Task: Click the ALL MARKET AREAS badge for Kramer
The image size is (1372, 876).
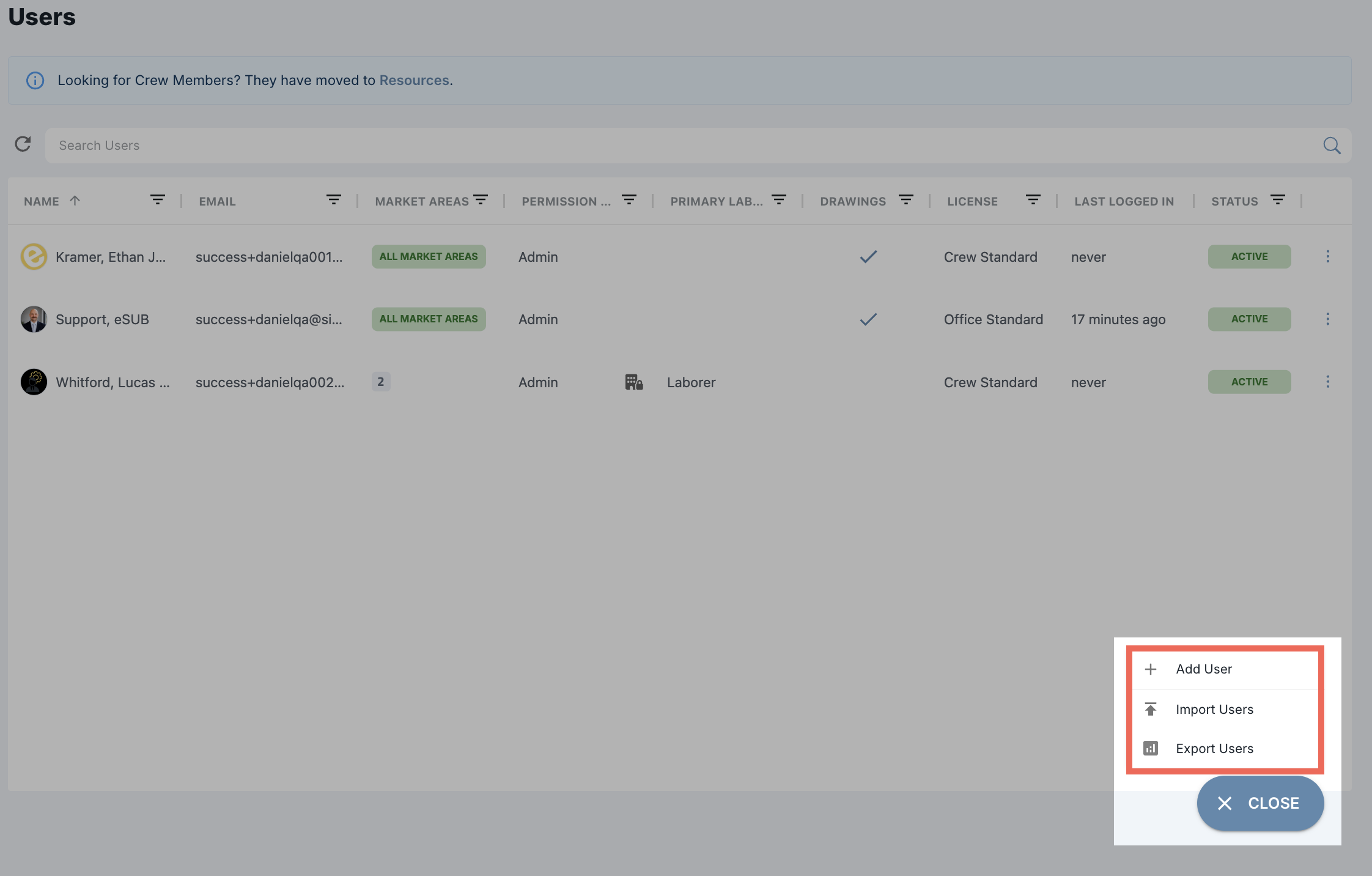Action: coord(429,256)
